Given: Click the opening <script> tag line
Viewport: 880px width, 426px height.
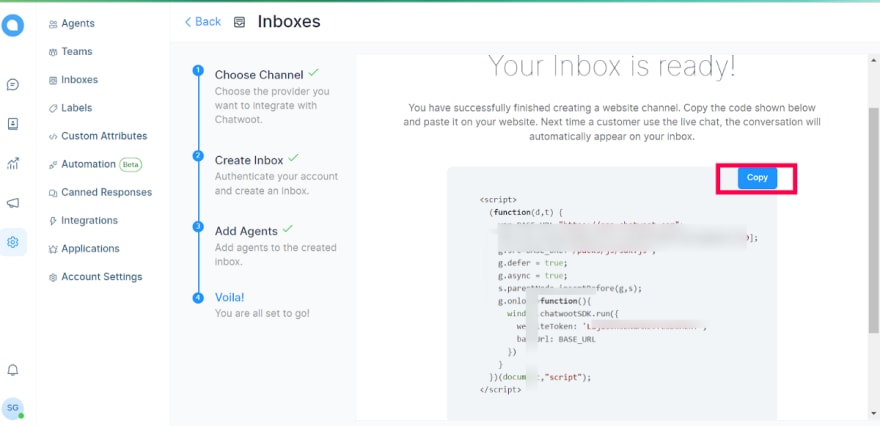Looking at the screenshot, I should pyautogui.click(x=498, y=199).
